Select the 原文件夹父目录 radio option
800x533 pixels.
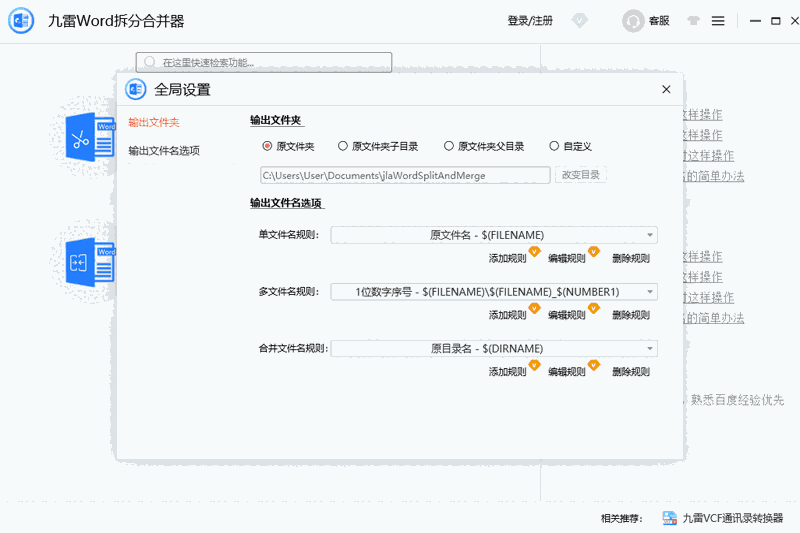coord(448,146)
